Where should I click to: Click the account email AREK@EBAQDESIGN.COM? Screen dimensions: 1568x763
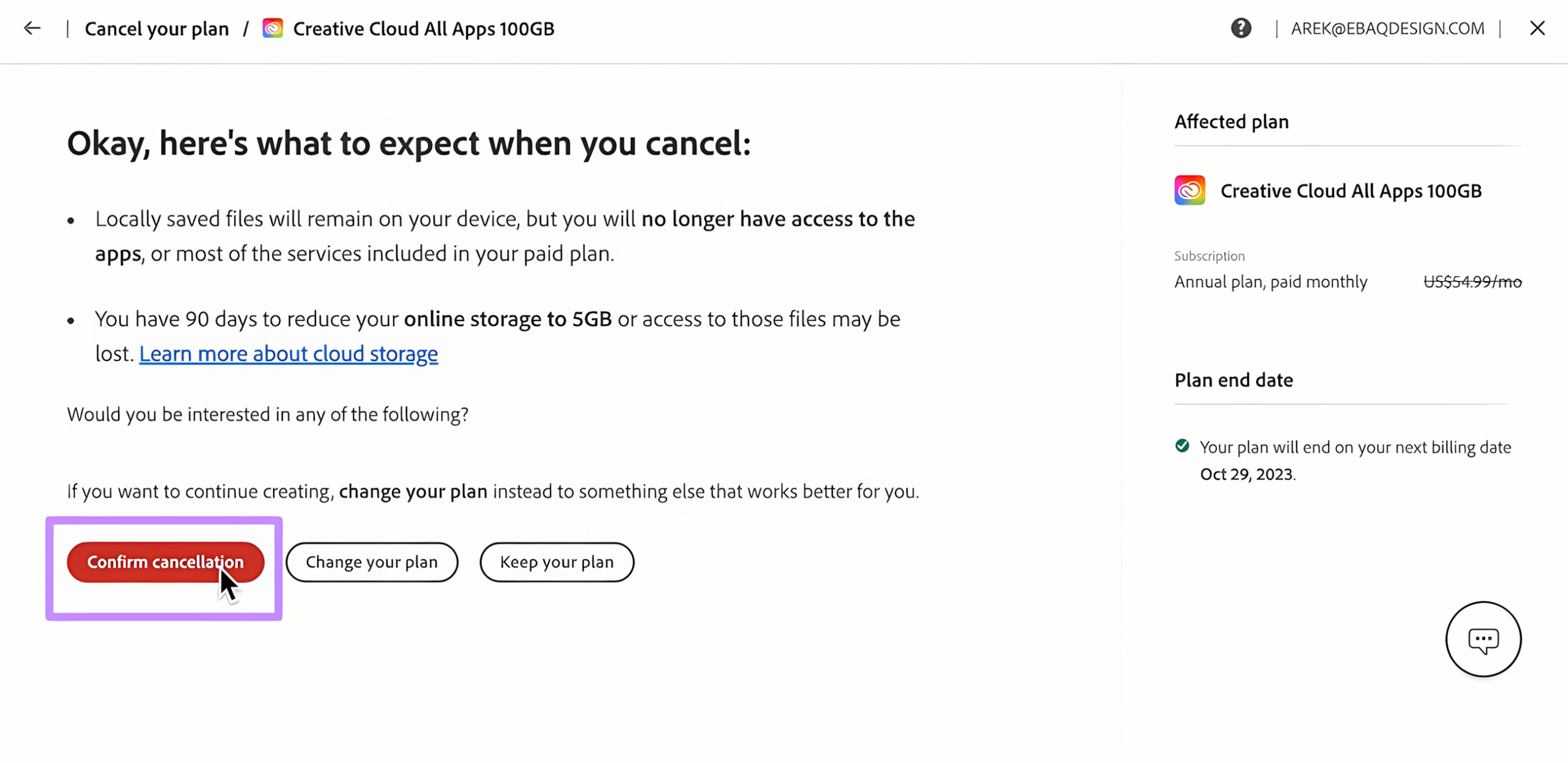(x=1387, y=28)
